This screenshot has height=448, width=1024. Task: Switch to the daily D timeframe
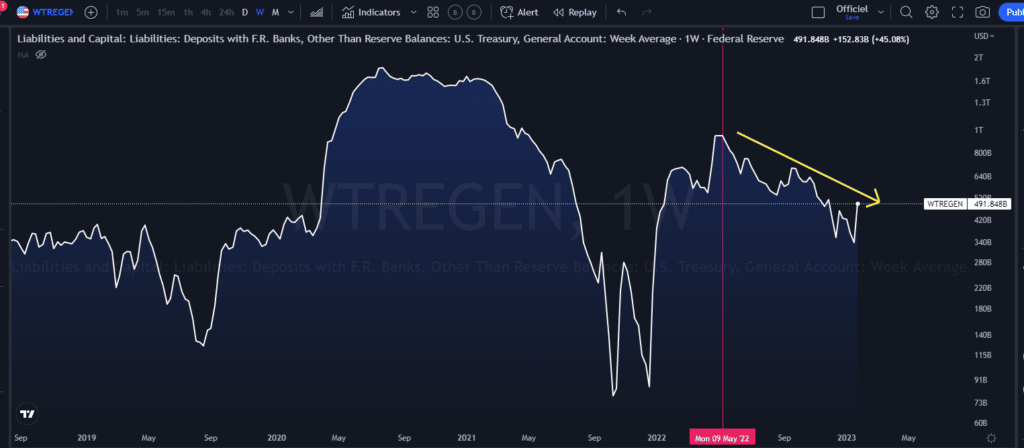click(245, 12)
